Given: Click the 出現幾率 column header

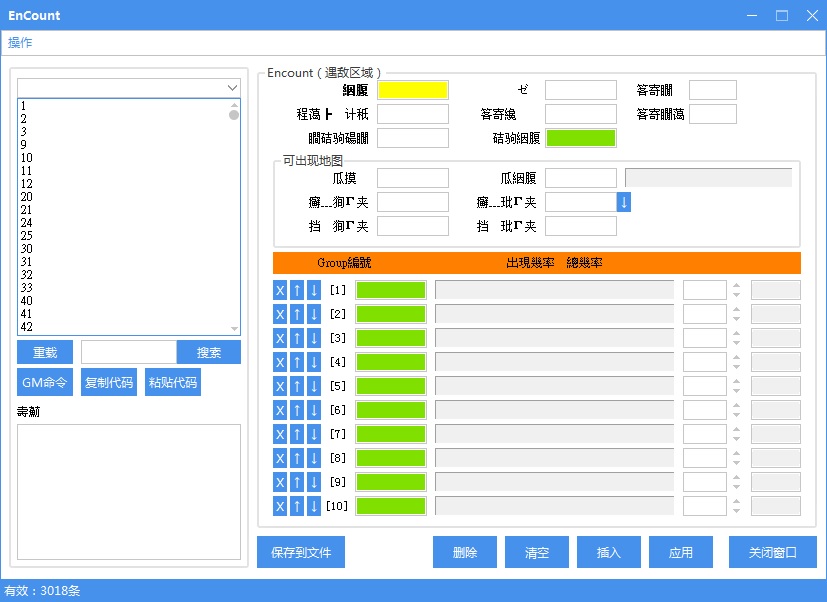Looking at the screenshot, I should (530, 263).
